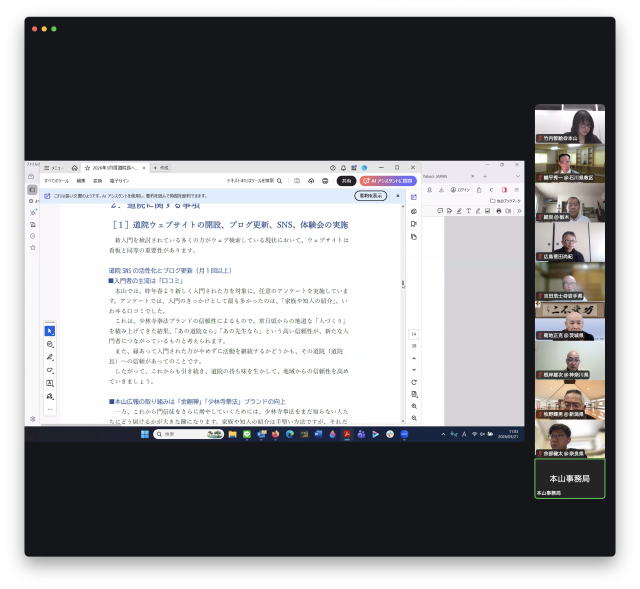Star the PDF document tab
This screenshot has width=640, height=589.
(88, 168)
